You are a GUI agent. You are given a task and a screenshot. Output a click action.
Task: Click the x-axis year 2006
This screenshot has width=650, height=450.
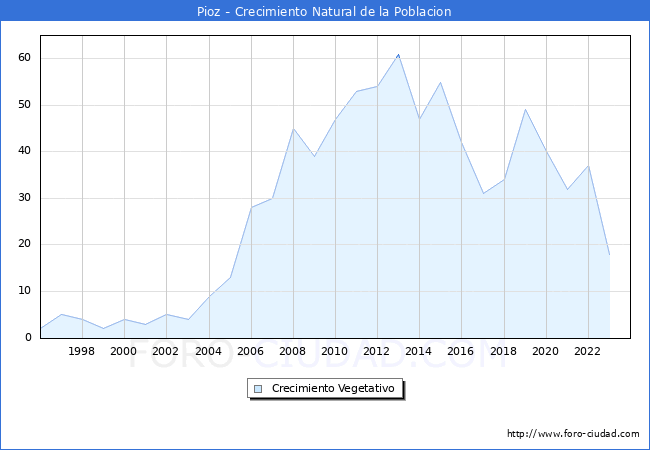pyautogui.click(x=250, y=351)
